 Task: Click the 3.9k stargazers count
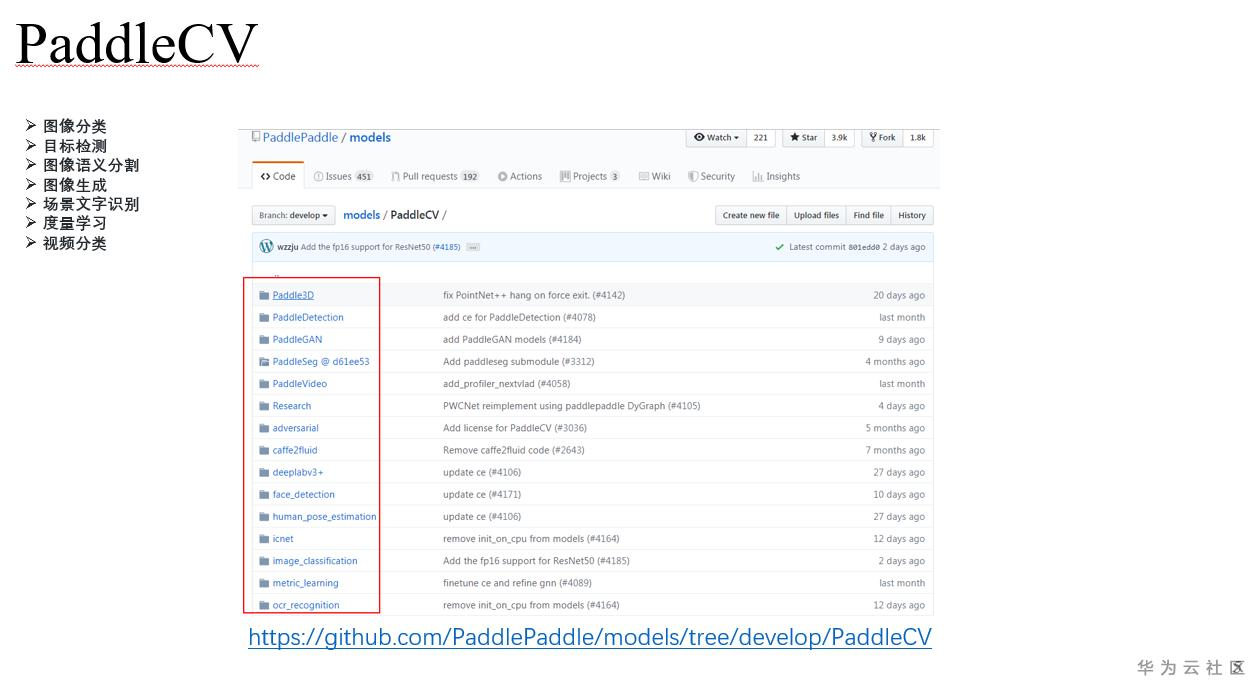(840, 138)
